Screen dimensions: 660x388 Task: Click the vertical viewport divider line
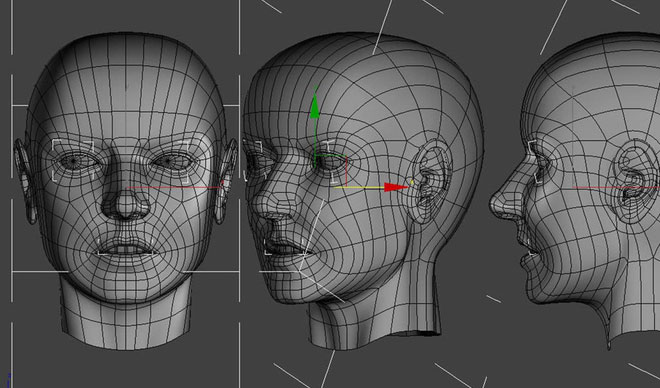(240, 194)
